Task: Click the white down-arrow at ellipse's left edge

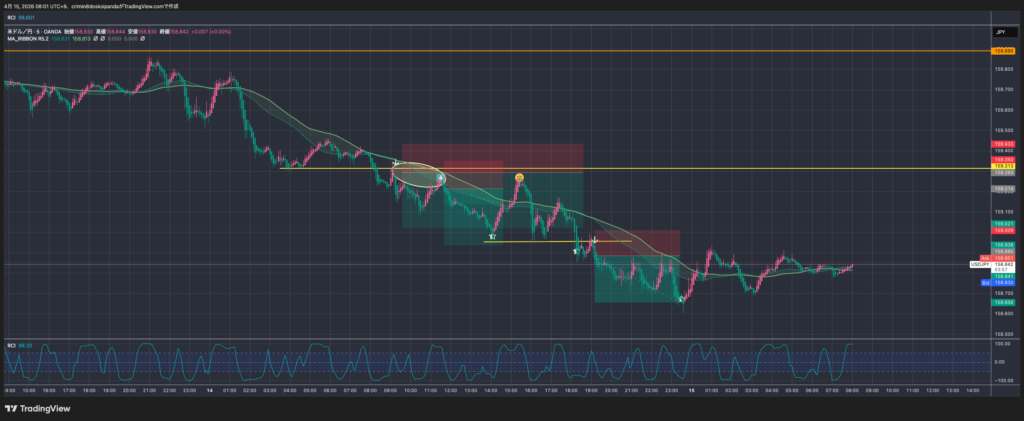Action: pos(396,162)
